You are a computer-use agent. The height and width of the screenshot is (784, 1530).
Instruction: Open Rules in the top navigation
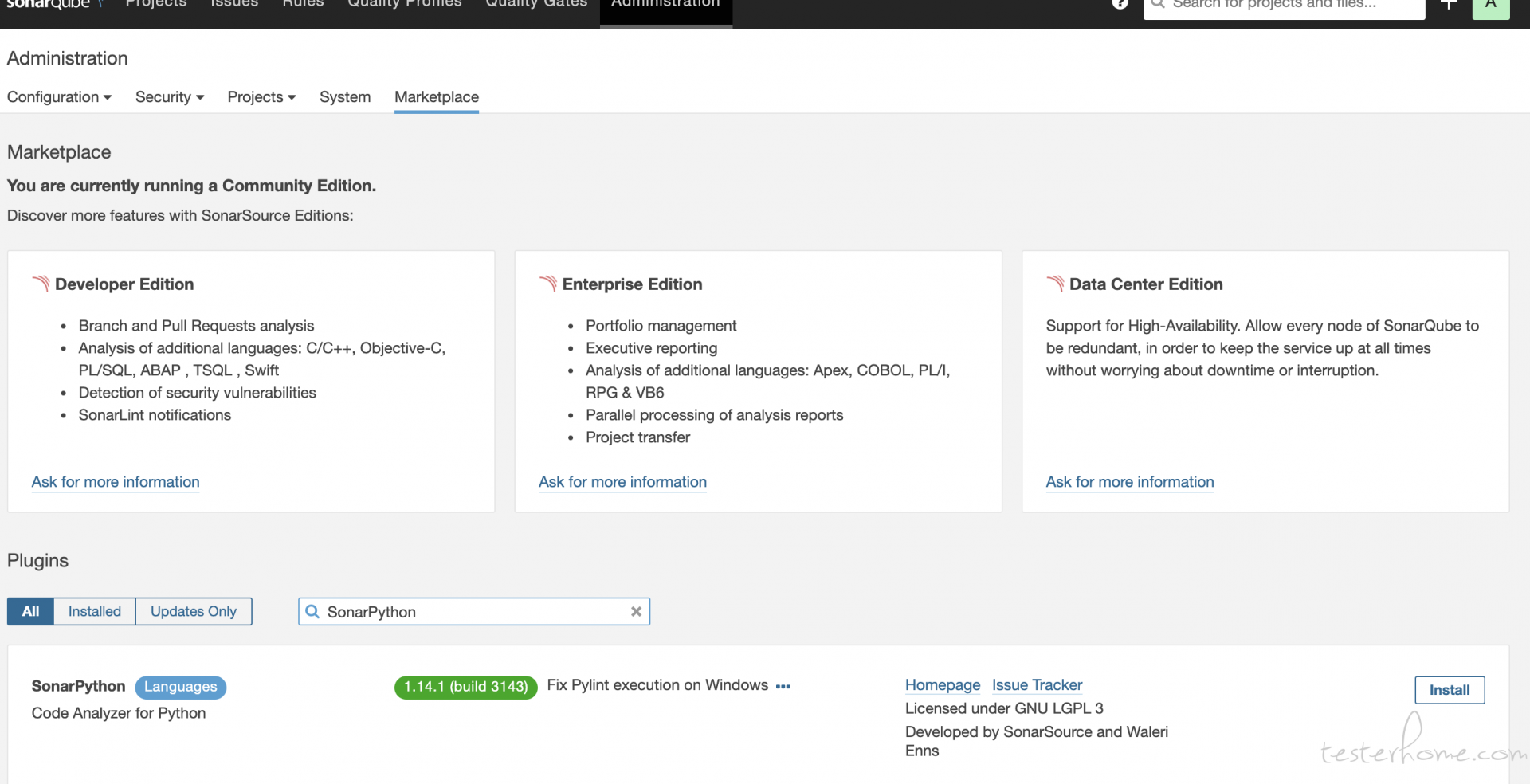click(303, 4)
